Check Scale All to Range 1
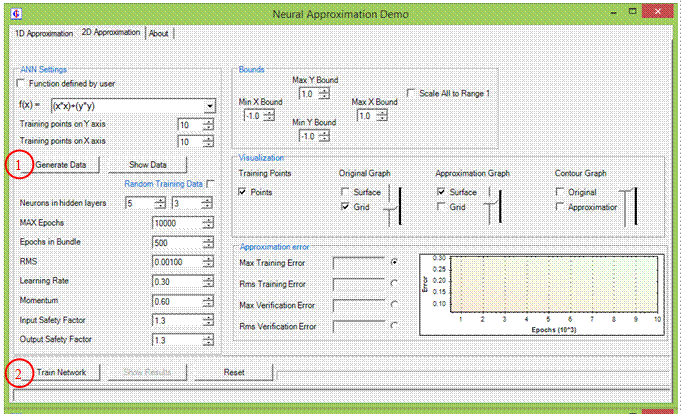Screen dimensions: 681x414 tap(411, 91)
